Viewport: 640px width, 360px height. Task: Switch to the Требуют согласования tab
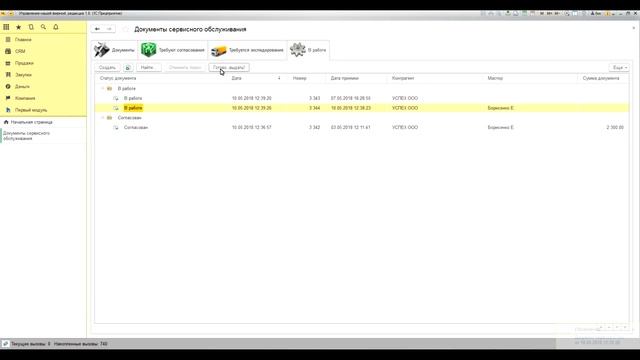(173, 50)
